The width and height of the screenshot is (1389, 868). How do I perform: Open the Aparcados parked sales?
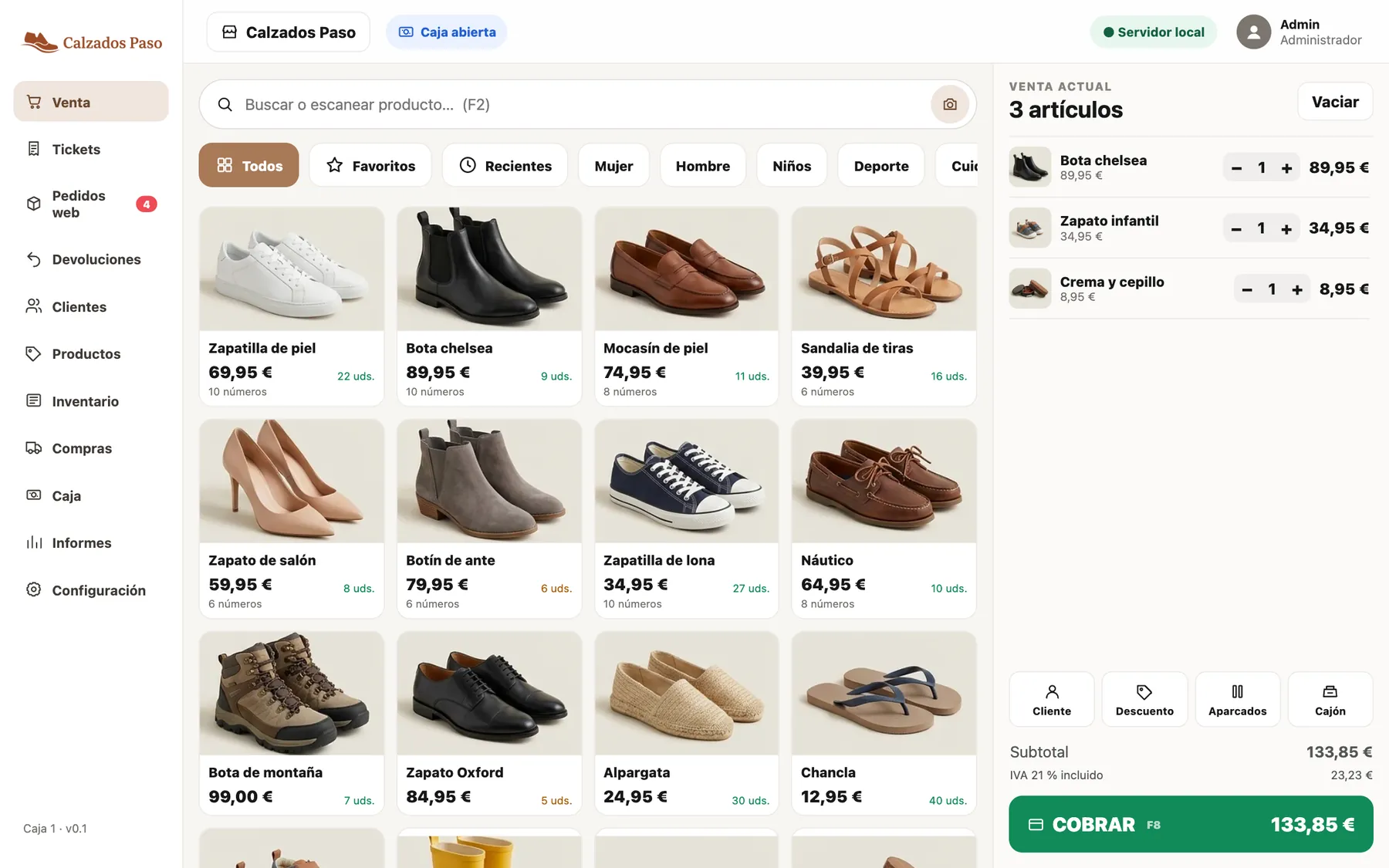point(1238,699)
